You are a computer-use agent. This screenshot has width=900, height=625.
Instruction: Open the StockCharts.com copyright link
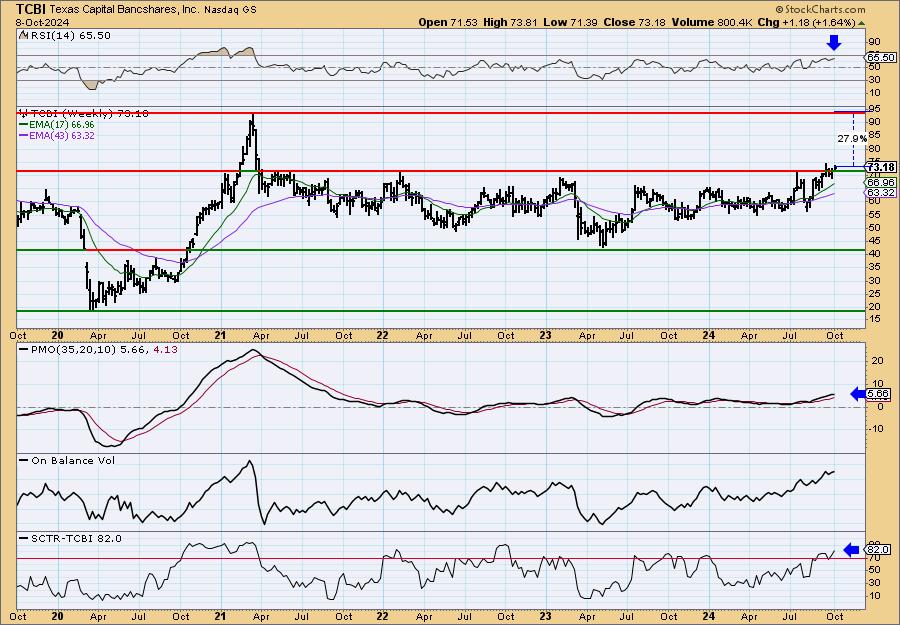click(x=820, y=10)
